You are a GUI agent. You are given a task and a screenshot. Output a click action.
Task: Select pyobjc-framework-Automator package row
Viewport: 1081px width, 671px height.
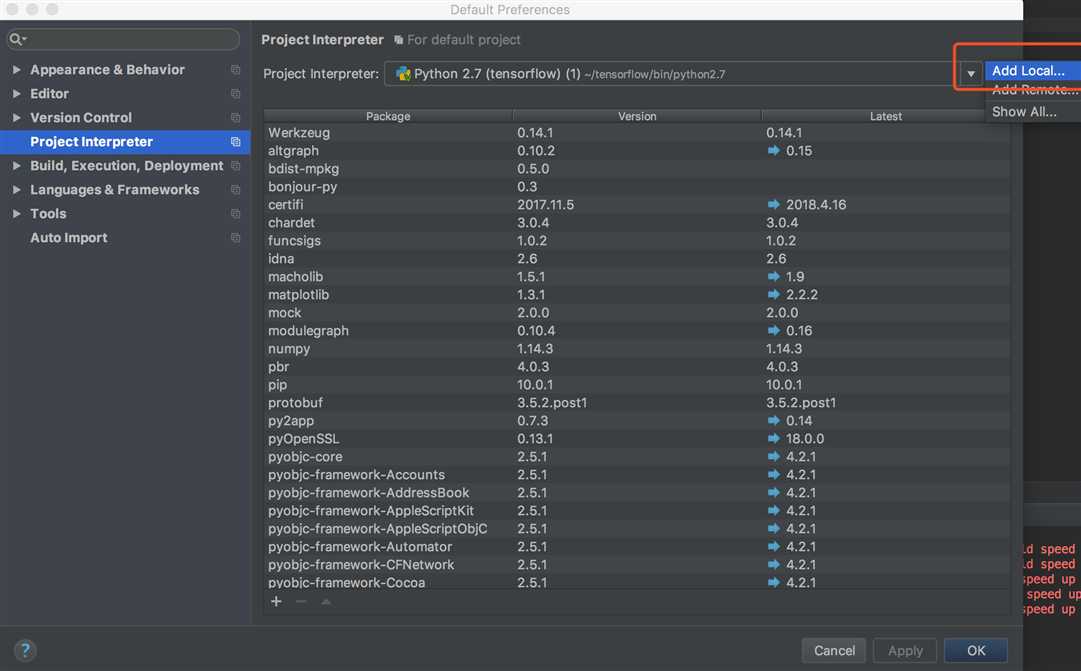pyautogui.click(x=637, y=546)
